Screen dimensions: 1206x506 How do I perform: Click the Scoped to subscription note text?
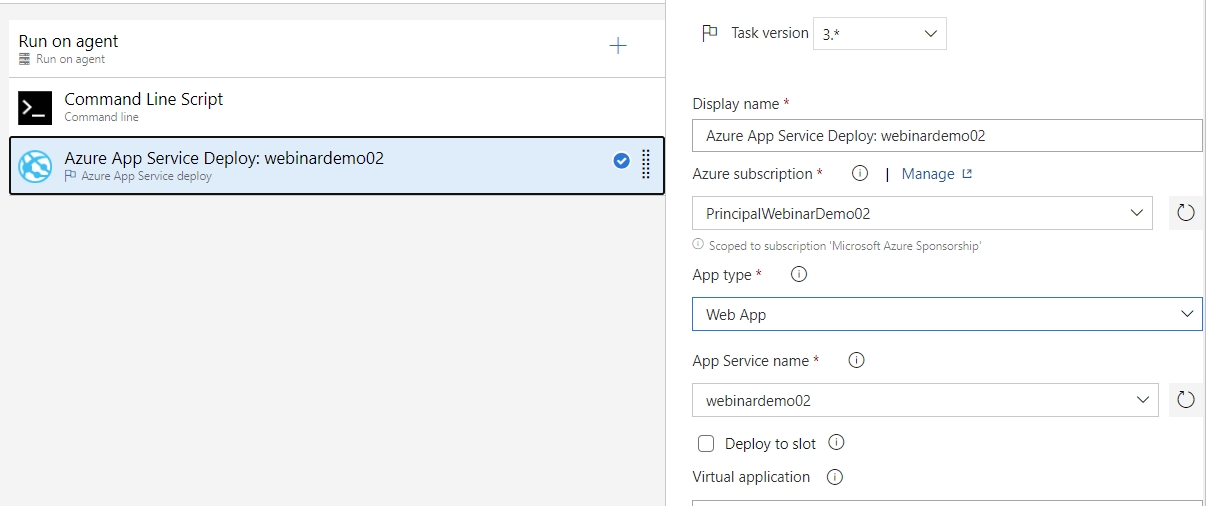pyautogui.click(x=845, y=245)
